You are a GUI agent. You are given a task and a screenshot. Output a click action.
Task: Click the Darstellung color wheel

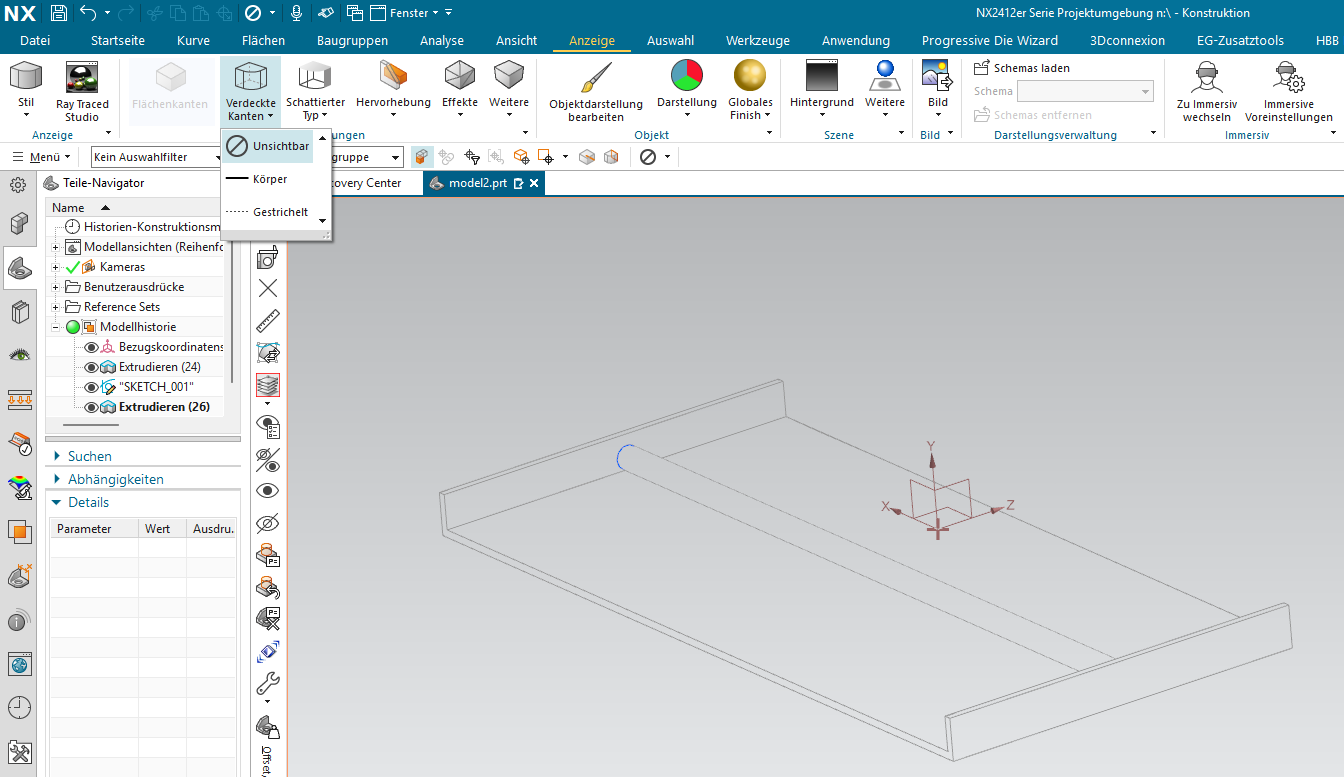click(x=686, y=76)
